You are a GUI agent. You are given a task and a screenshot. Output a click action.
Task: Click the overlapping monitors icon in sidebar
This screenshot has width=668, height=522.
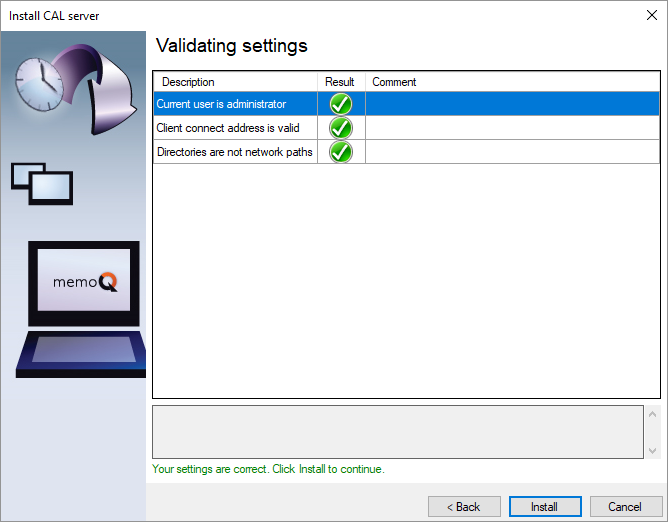tap(42, 184)
